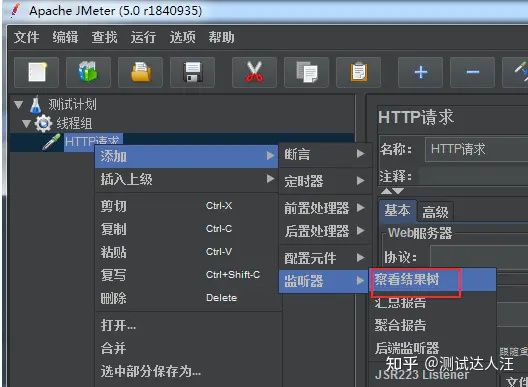Select 聚合报告 listener
Screen dimensions: 528x387
click(x=433, y=325)
